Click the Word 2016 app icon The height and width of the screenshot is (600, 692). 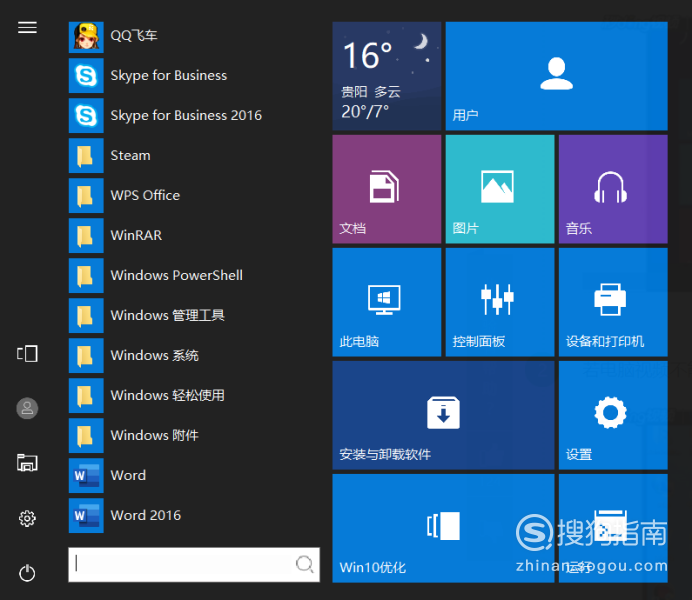coord(86,515)
